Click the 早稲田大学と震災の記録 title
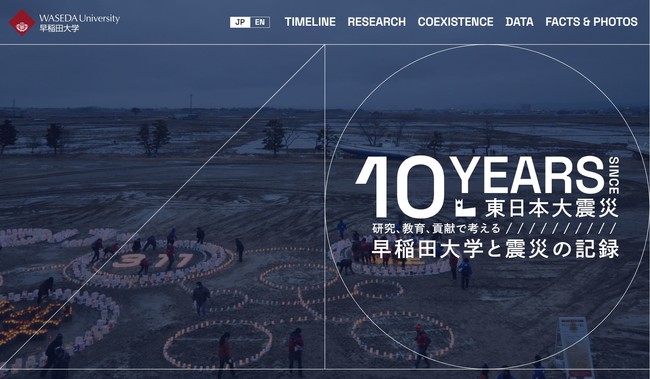The width and height of the screenshot is (650, 379). click(495, 248)
